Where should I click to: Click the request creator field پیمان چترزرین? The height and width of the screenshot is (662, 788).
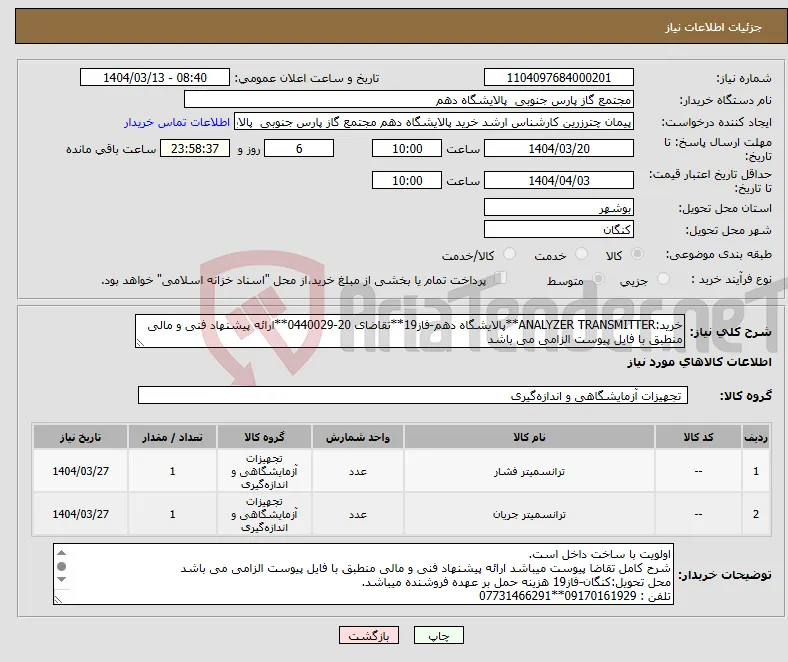tap(434, 122)
